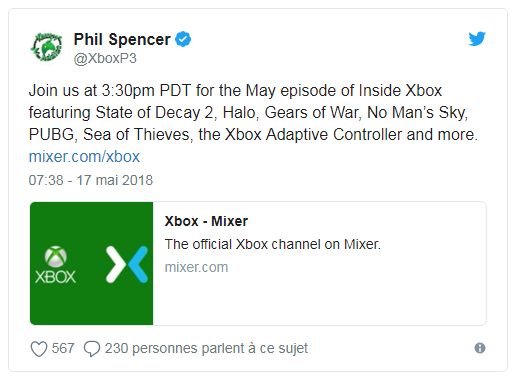
Task: Click the Phil Spencer display name
Action: (122, 39)
